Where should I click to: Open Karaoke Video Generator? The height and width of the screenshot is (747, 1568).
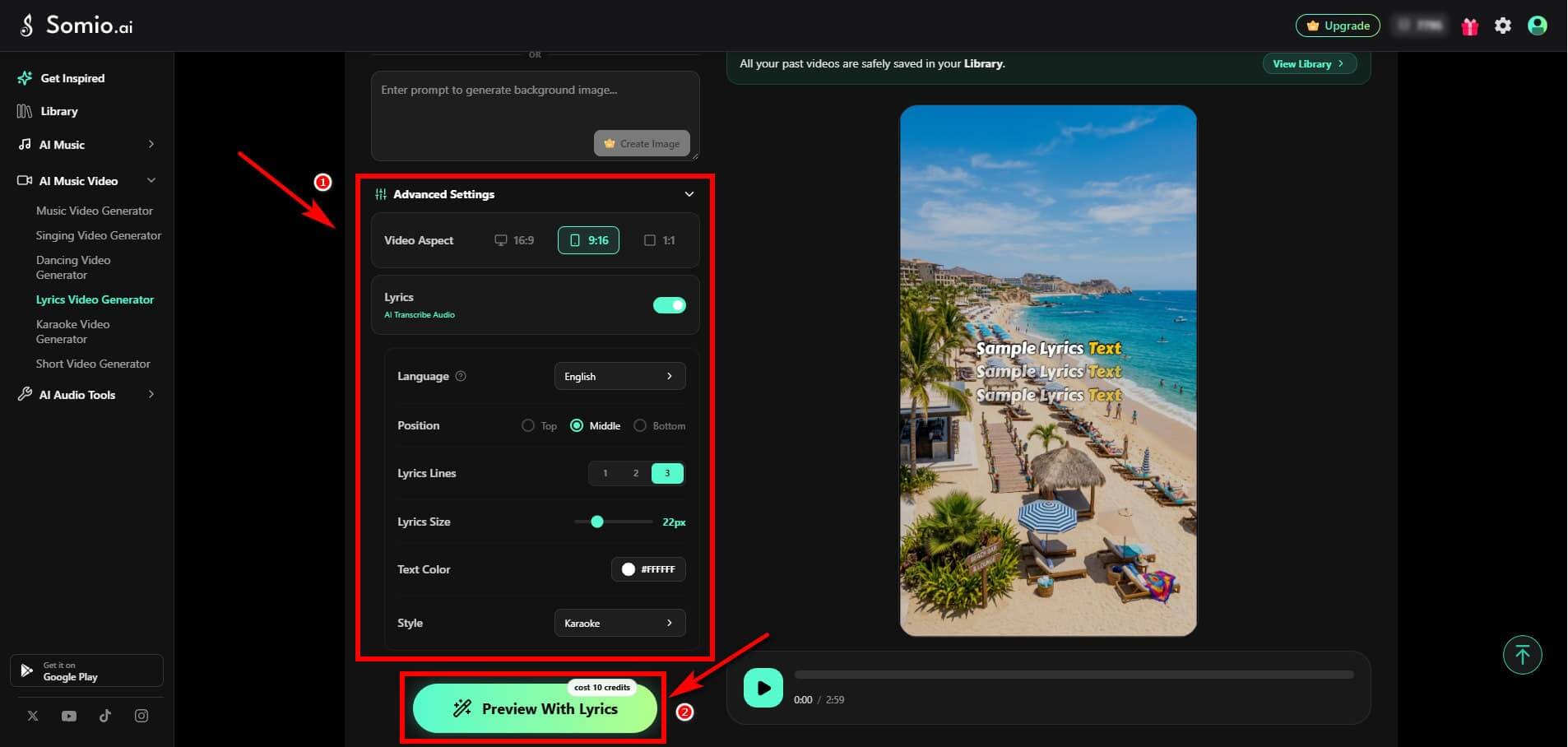click(x=73, y=332)
